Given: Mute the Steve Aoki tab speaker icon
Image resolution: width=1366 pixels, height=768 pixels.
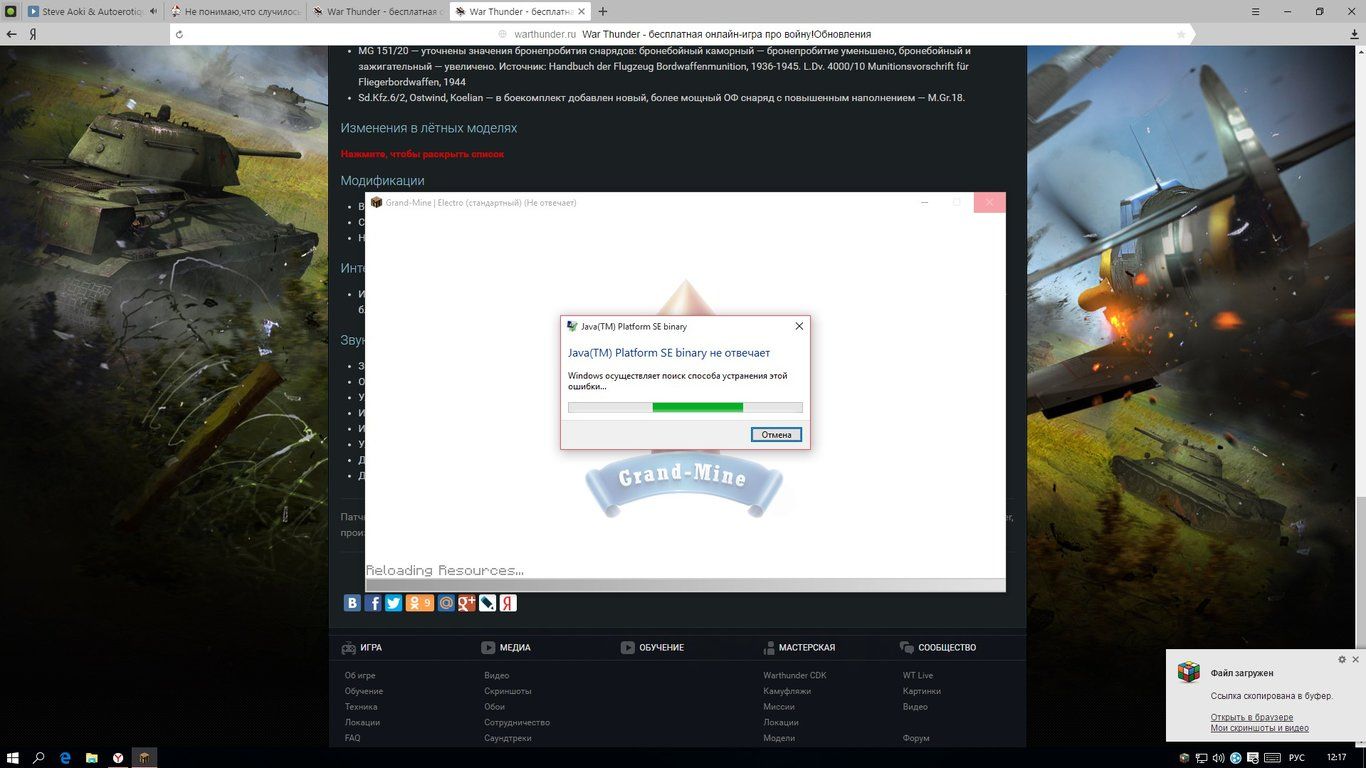Looking at the screenshot, I should 153,12.
